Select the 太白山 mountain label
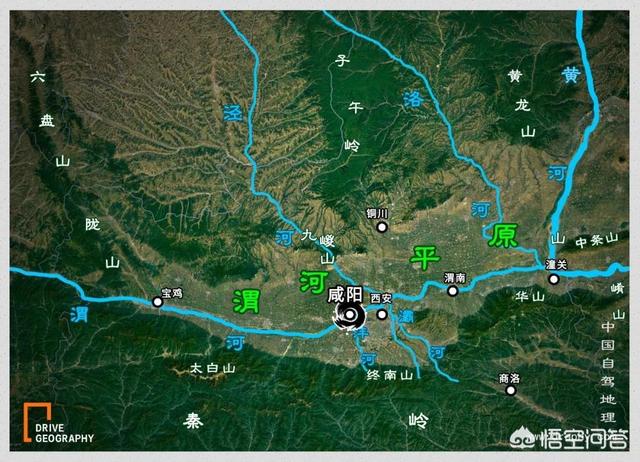 tap(213, 369)
